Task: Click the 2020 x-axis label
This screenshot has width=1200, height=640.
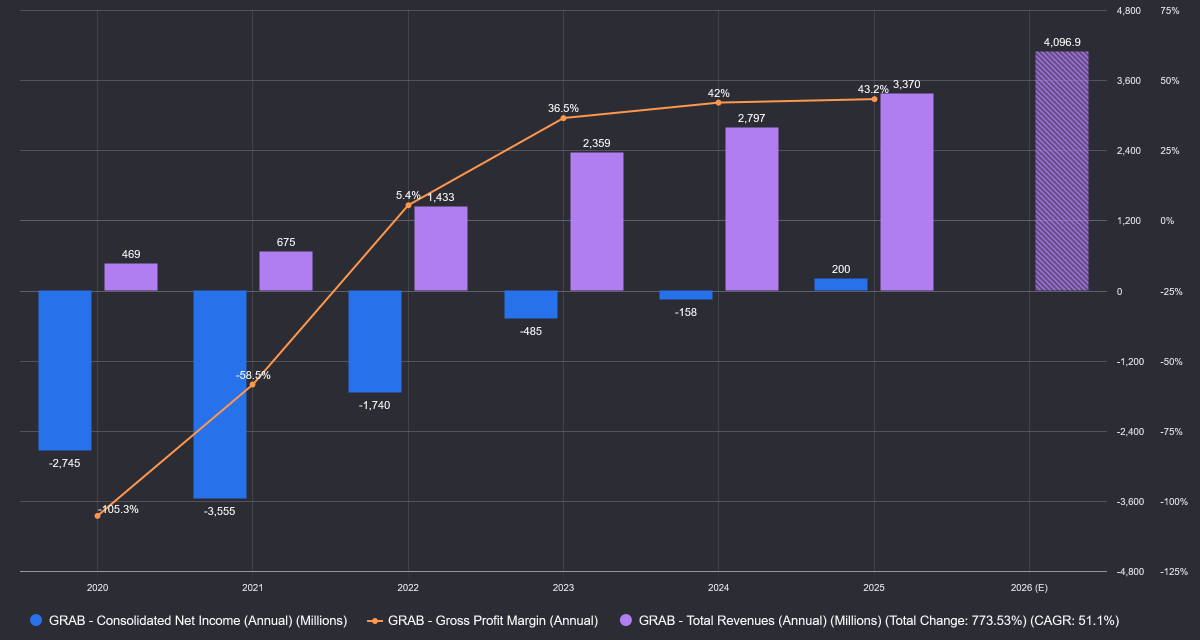Action: tap(98, 588)
